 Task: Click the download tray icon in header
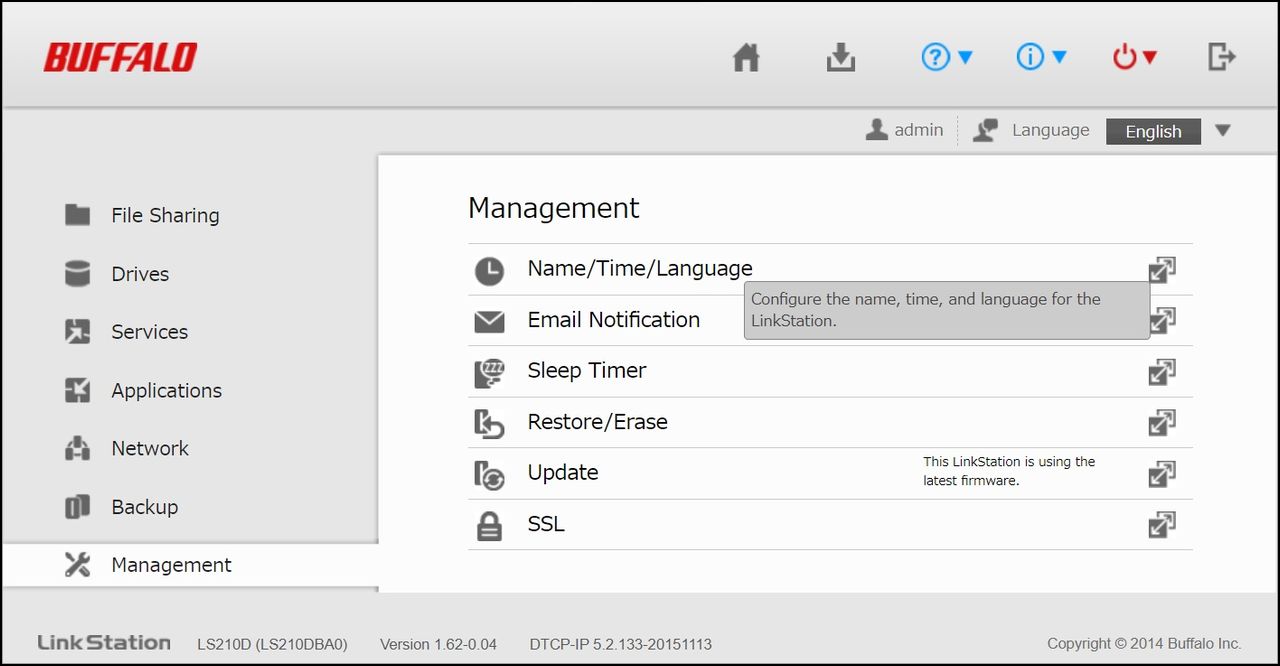click(841, 58)
